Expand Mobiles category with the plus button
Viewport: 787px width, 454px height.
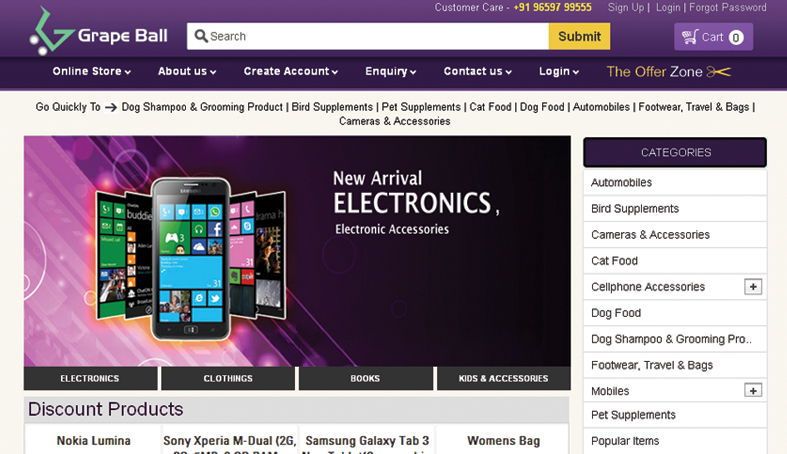pyautogui.click(x=753, y=390)
